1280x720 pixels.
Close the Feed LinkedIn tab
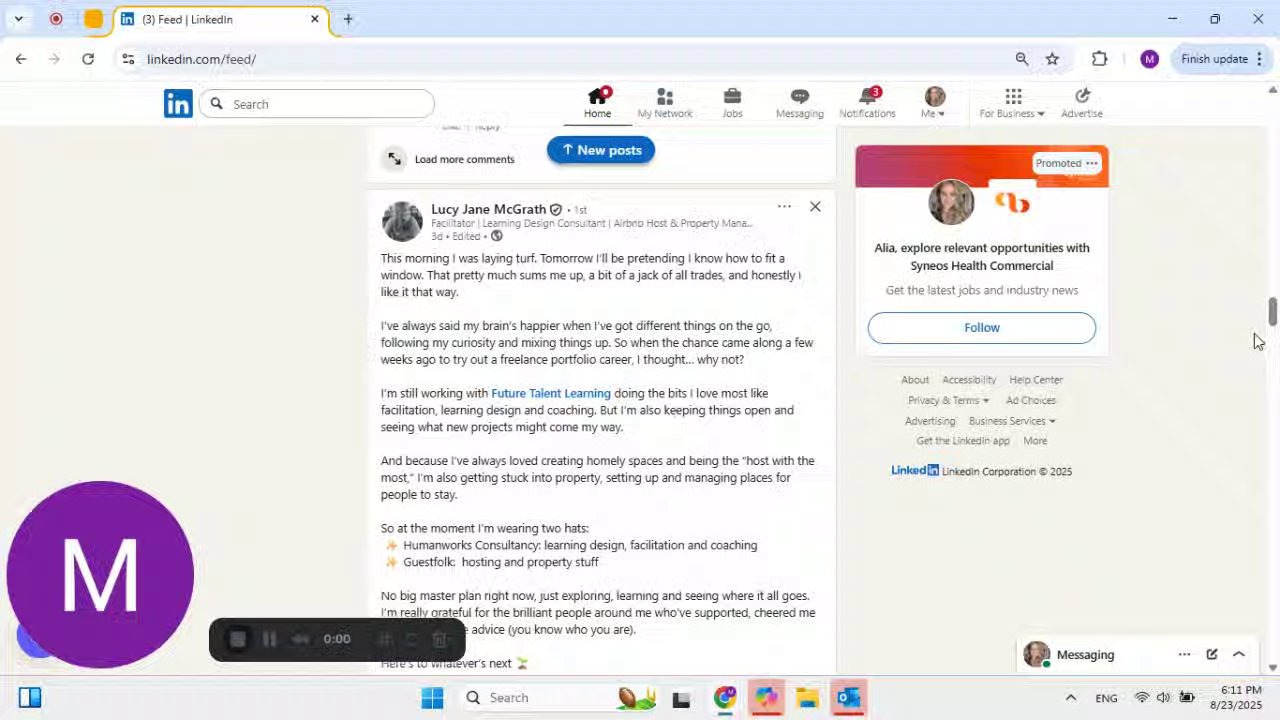(x=315, y=19)
